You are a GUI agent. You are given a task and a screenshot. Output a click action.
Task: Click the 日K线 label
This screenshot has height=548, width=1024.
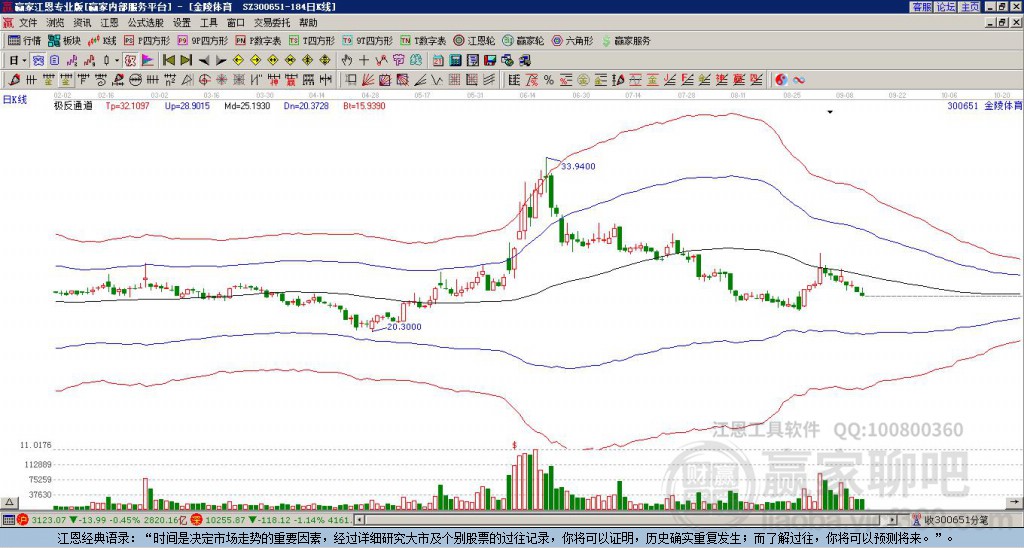[14, 100]
